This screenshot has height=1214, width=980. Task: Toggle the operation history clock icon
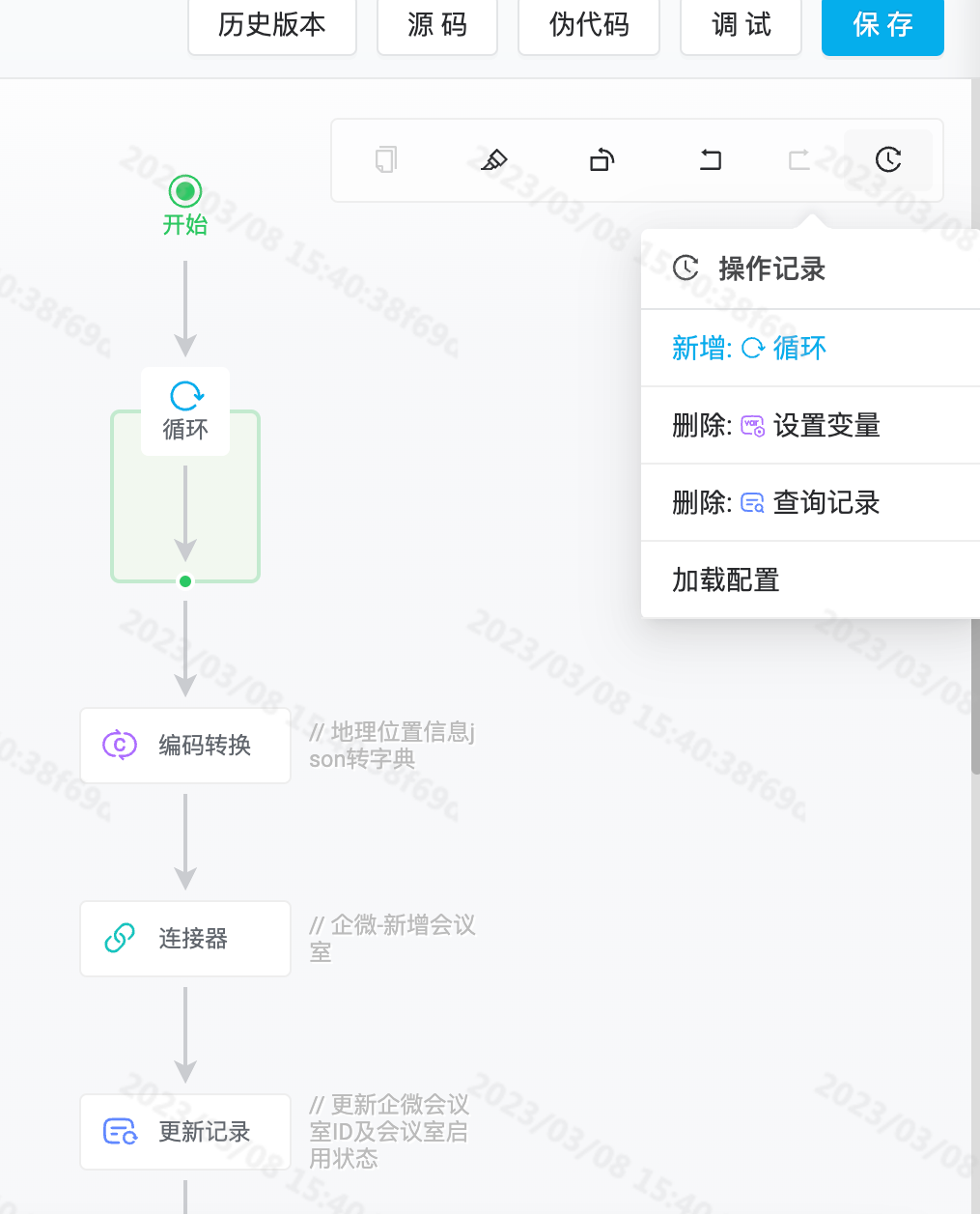[x=888, y=159]
